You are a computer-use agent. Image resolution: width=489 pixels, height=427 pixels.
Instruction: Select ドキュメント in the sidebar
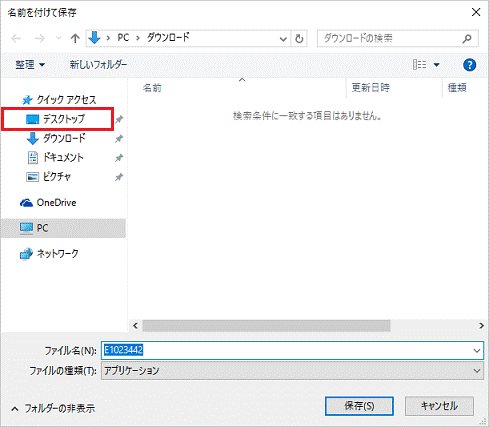(x=55, y=157)
